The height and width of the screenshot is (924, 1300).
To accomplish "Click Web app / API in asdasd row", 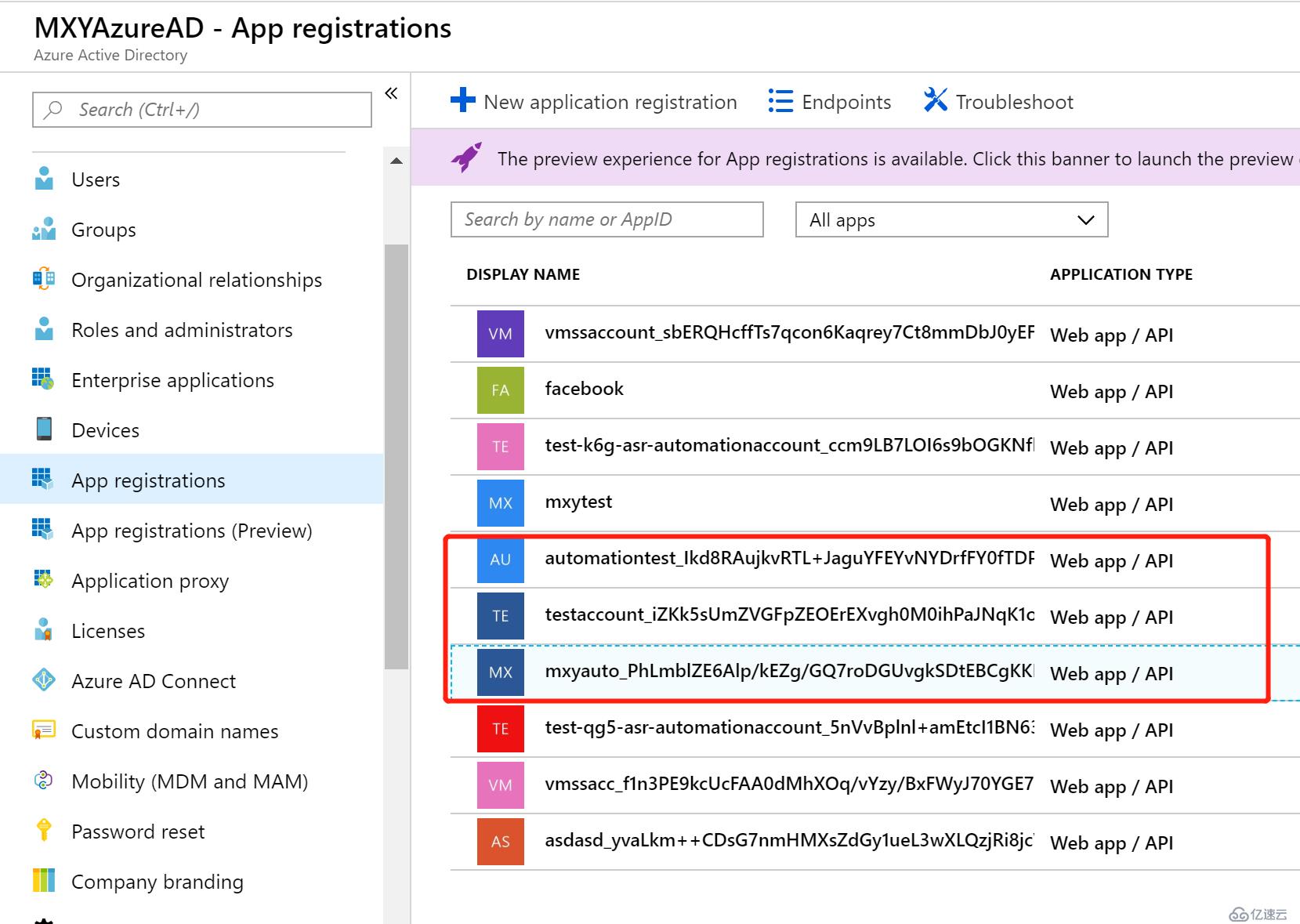I will click(1111, 843).
